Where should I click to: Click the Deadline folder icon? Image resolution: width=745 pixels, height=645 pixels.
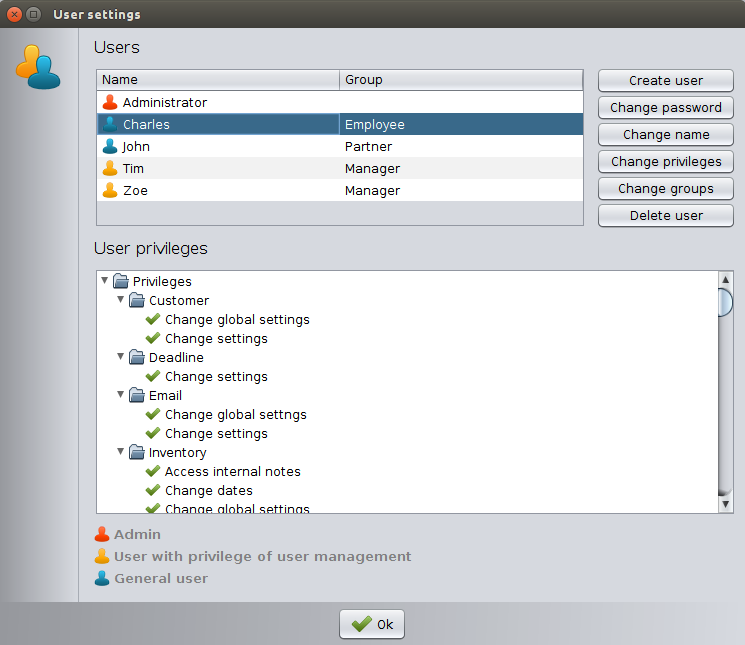coord(137,357)
